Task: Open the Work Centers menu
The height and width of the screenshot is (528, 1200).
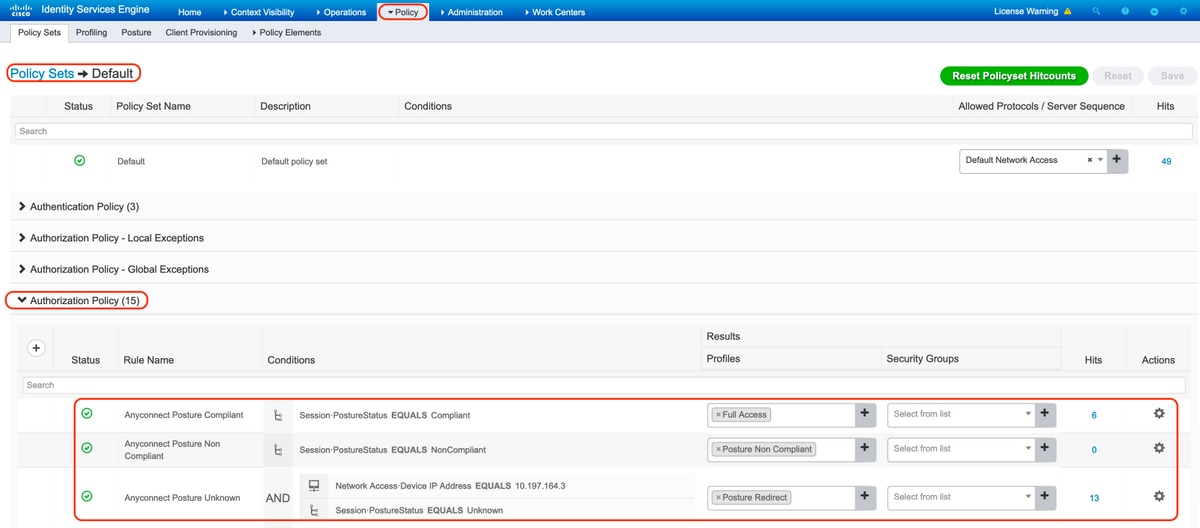Action: coord(554,12)
